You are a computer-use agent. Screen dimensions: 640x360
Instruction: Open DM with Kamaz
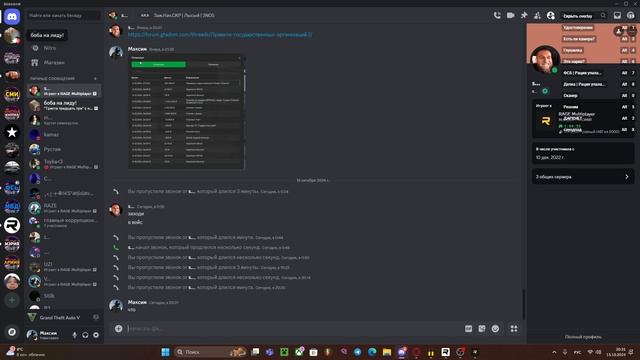(x=64, y=135)
